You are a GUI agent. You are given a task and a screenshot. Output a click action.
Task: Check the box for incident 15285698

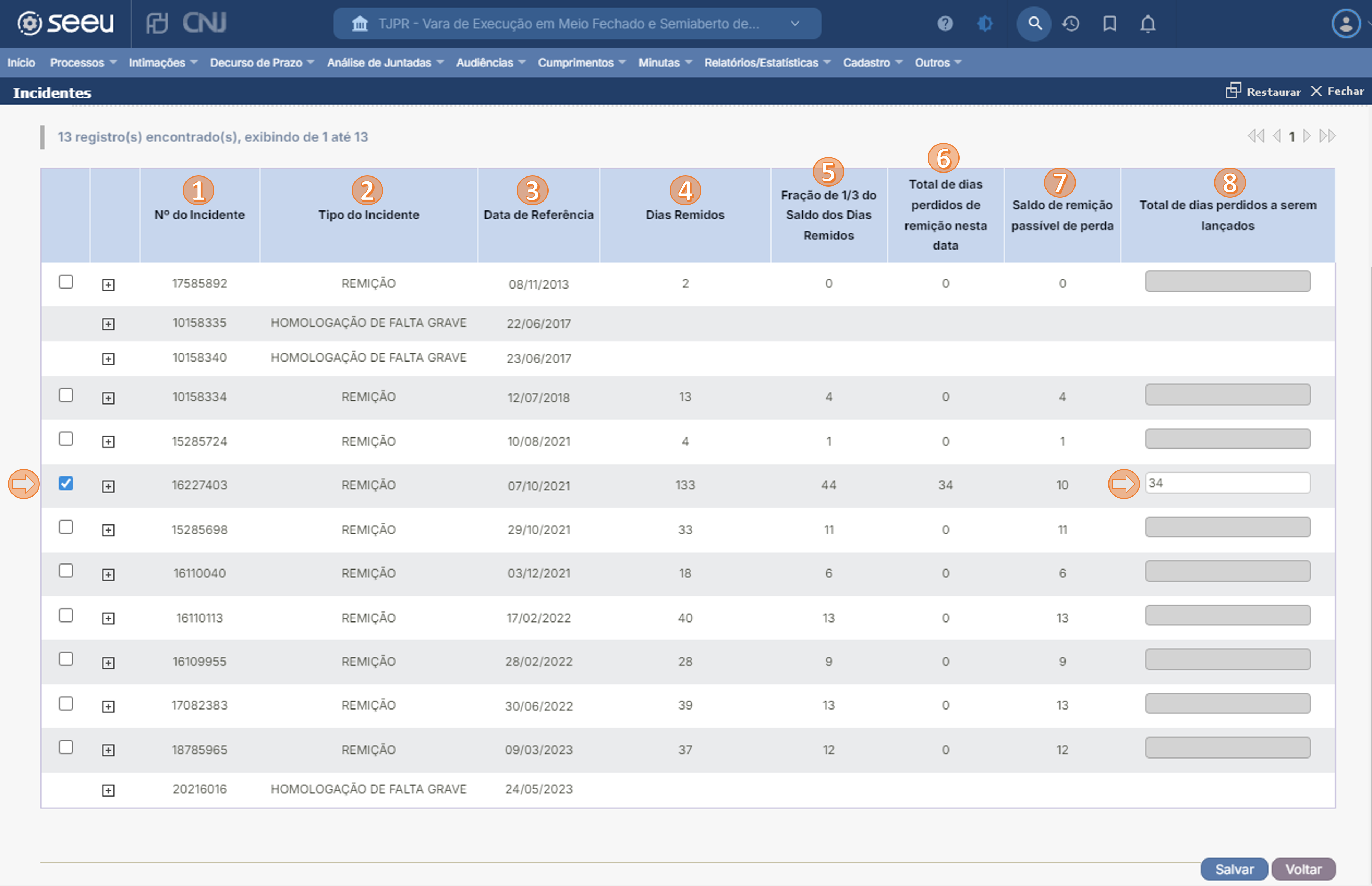pos(66,527)
